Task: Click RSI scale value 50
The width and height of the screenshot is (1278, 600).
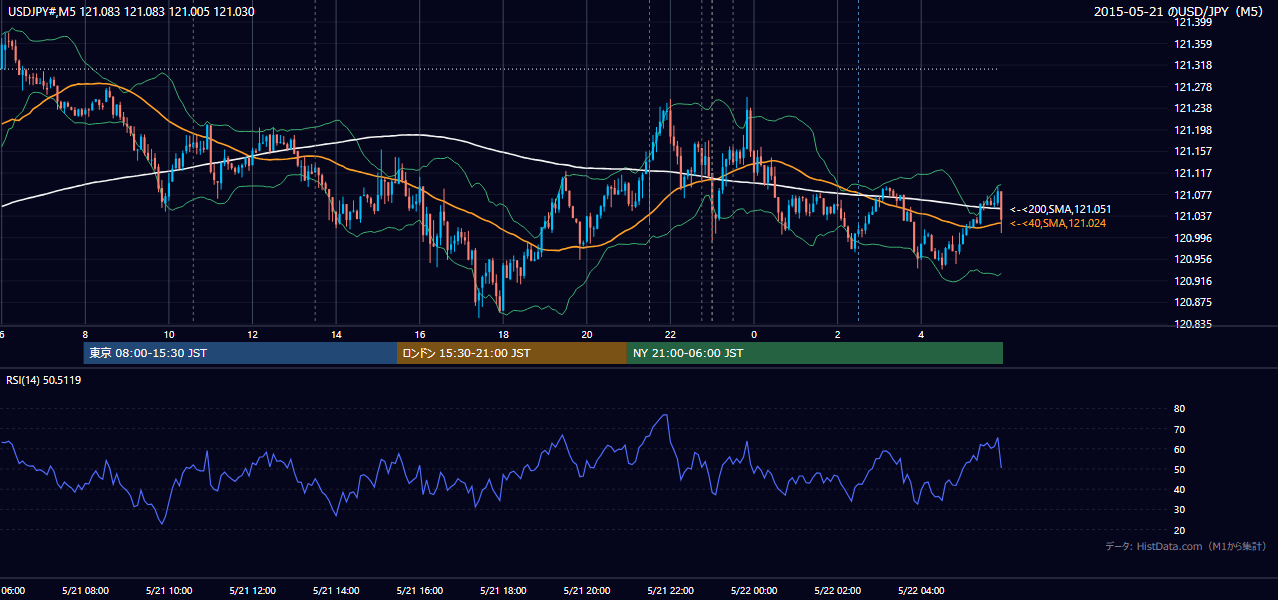Action: 1179,469
